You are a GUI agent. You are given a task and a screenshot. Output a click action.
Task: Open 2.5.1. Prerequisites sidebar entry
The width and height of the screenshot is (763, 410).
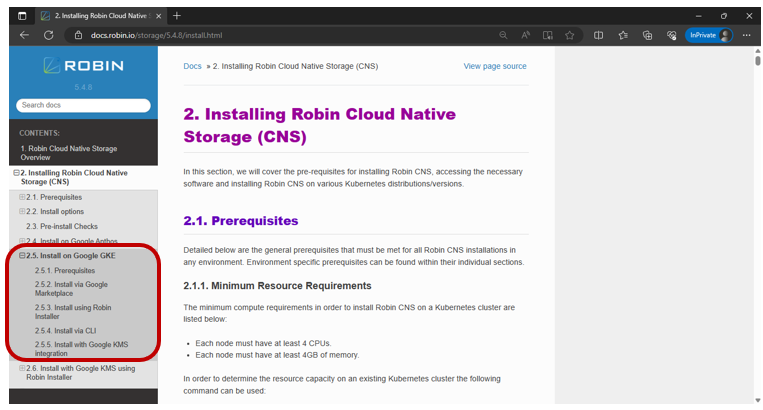pos(65,270)
